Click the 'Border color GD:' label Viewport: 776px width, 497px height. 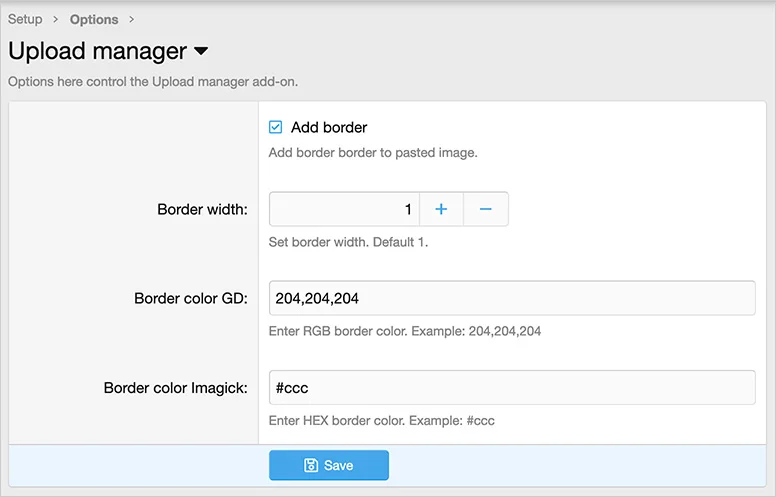(x=190, y=298)
